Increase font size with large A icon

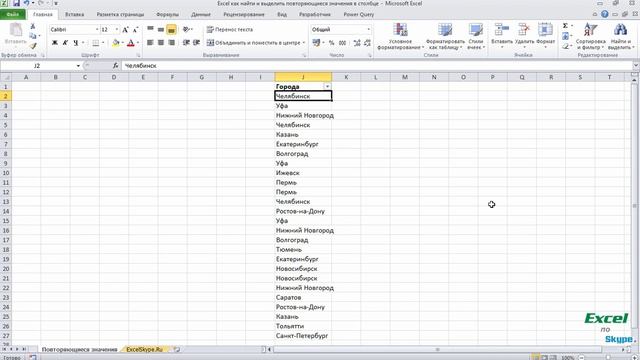tap(125, 29)
